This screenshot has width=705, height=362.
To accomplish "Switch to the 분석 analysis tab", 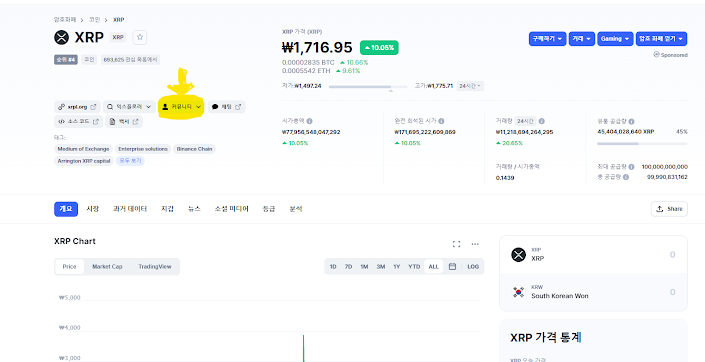I will pos(295,209).
